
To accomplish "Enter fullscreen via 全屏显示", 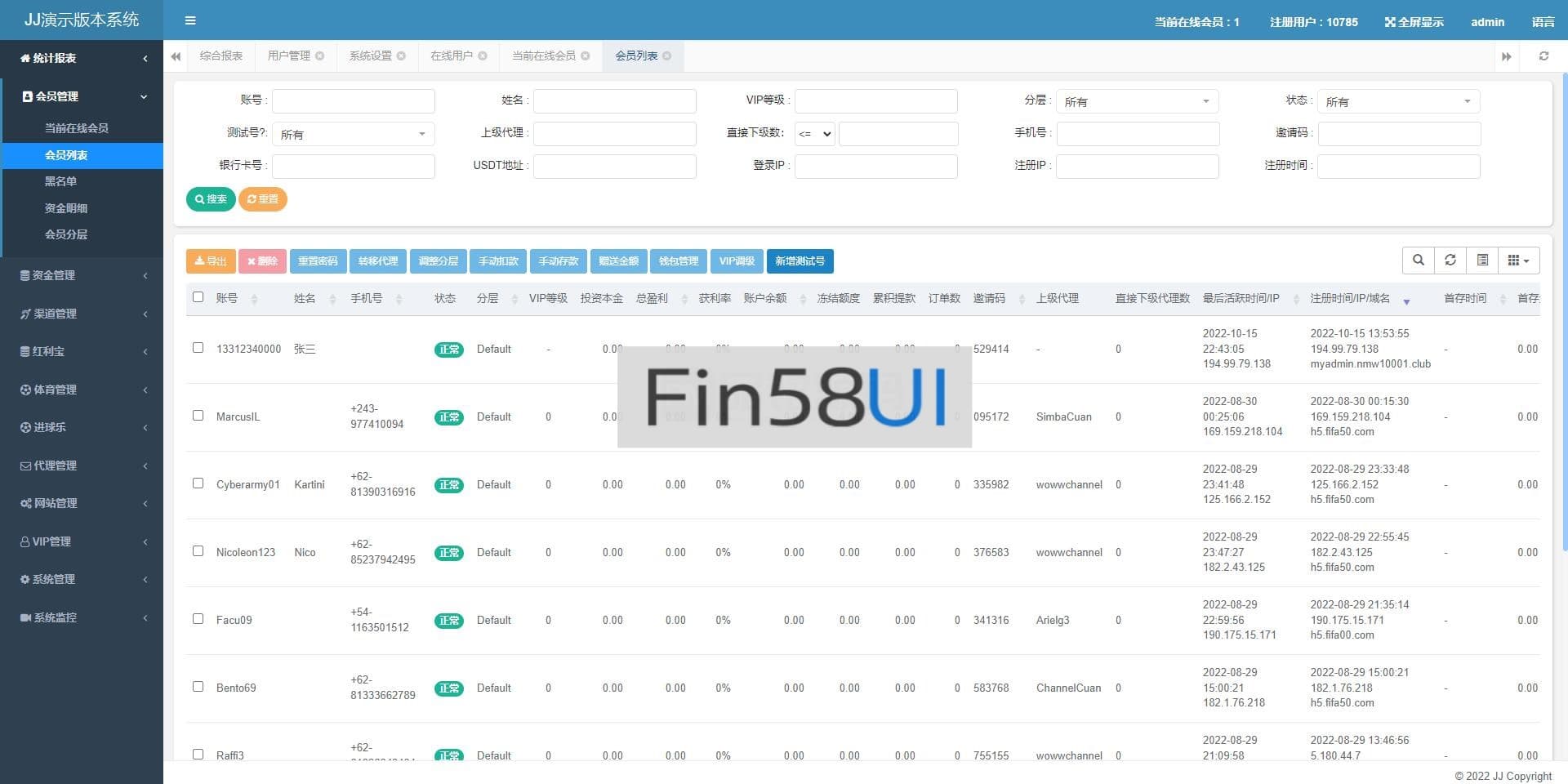I will [x=1414, y=22].
